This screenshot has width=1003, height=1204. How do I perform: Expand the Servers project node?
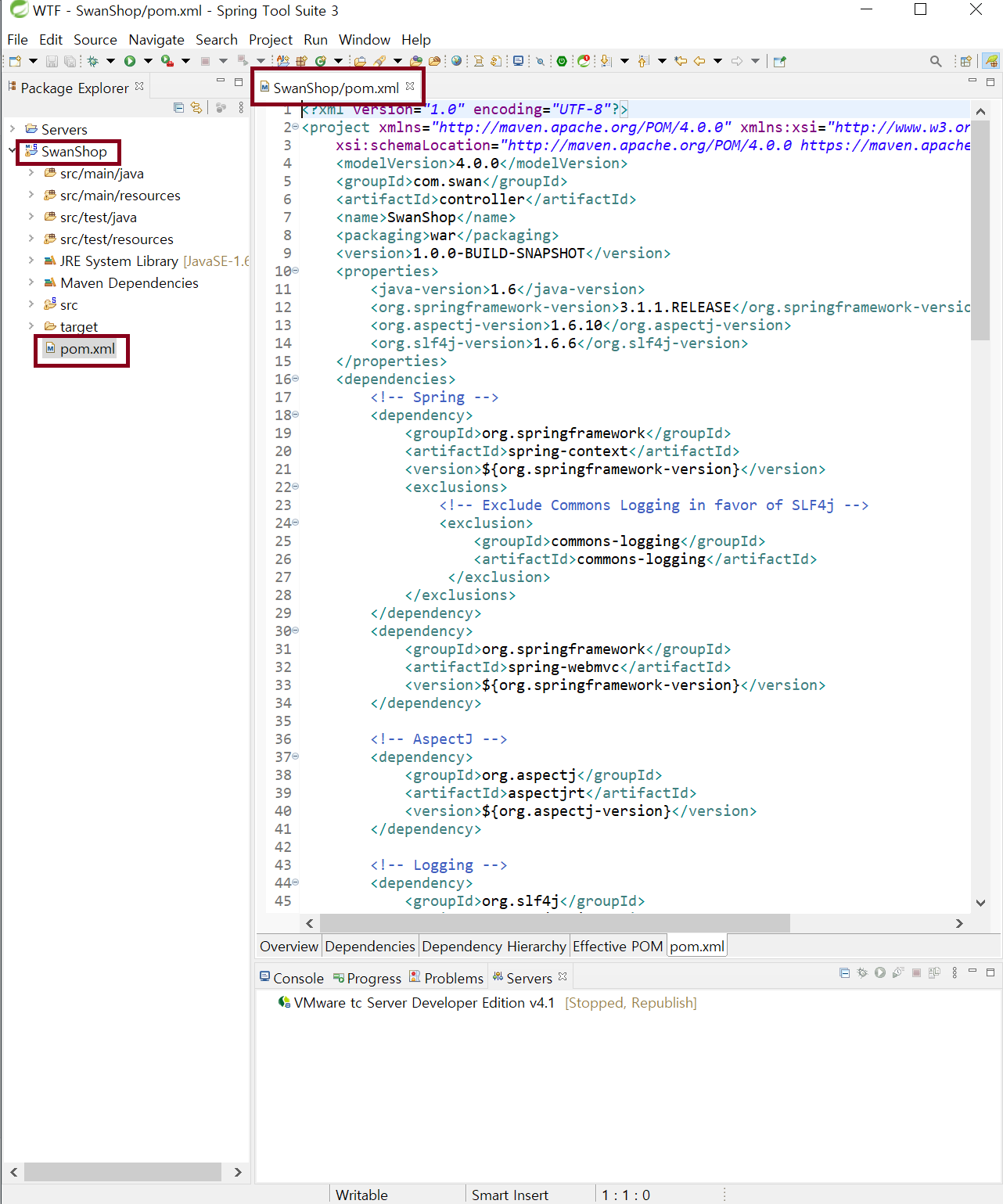(x=13, y=129)
